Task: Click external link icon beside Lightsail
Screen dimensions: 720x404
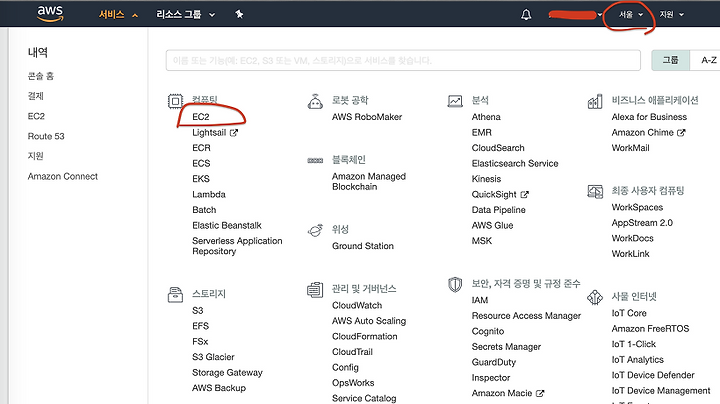Action: (234, 133)
